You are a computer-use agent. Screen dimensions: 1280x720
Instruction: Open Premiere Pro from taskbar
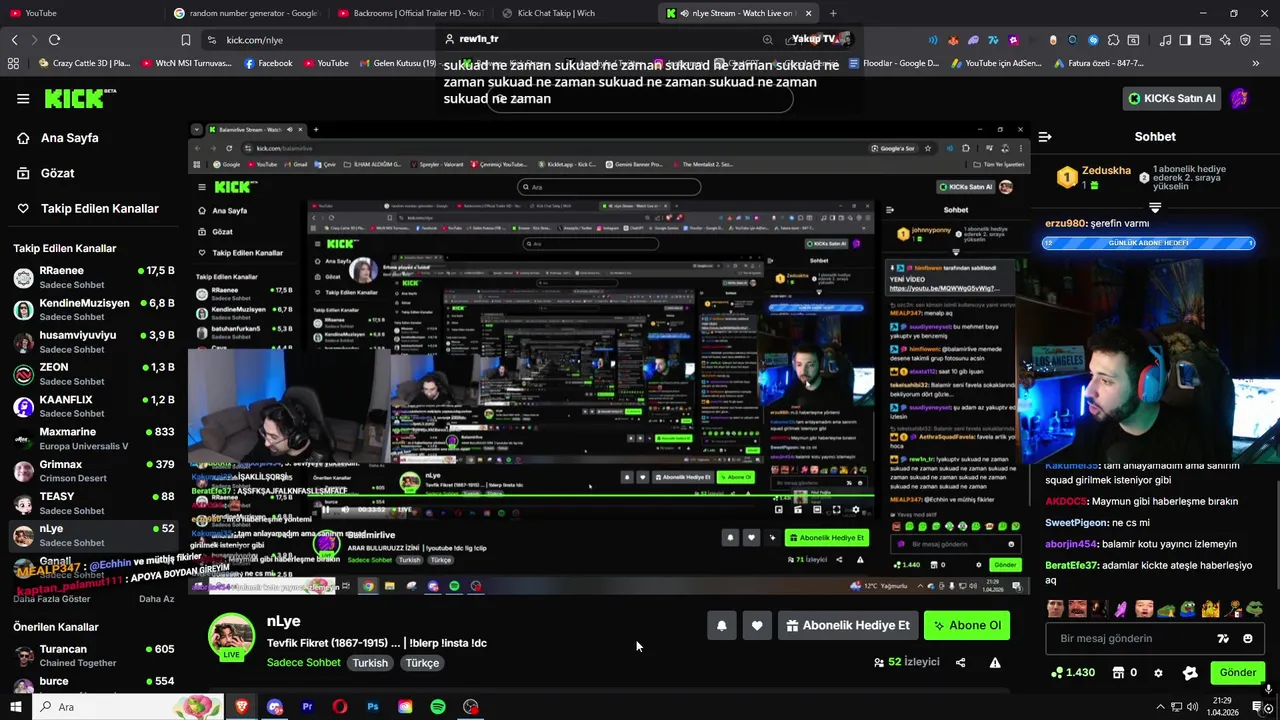point(307,707)
